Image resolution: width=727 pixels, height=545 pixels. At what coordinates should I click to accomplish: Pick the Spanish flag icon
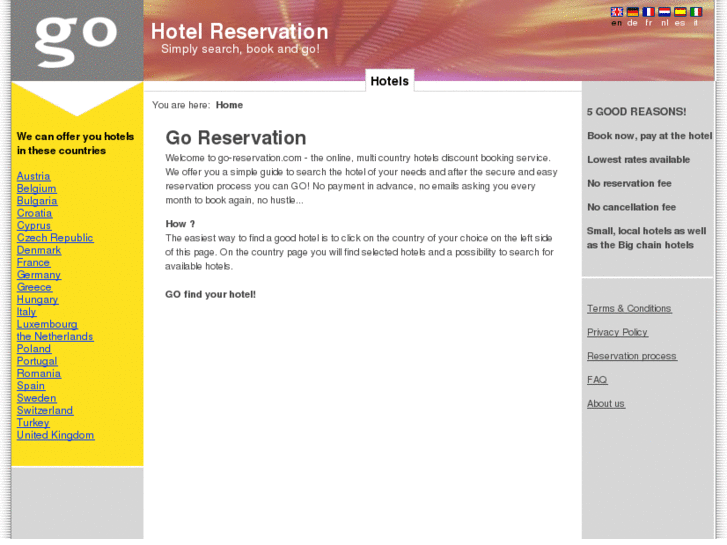coord(680,12)
